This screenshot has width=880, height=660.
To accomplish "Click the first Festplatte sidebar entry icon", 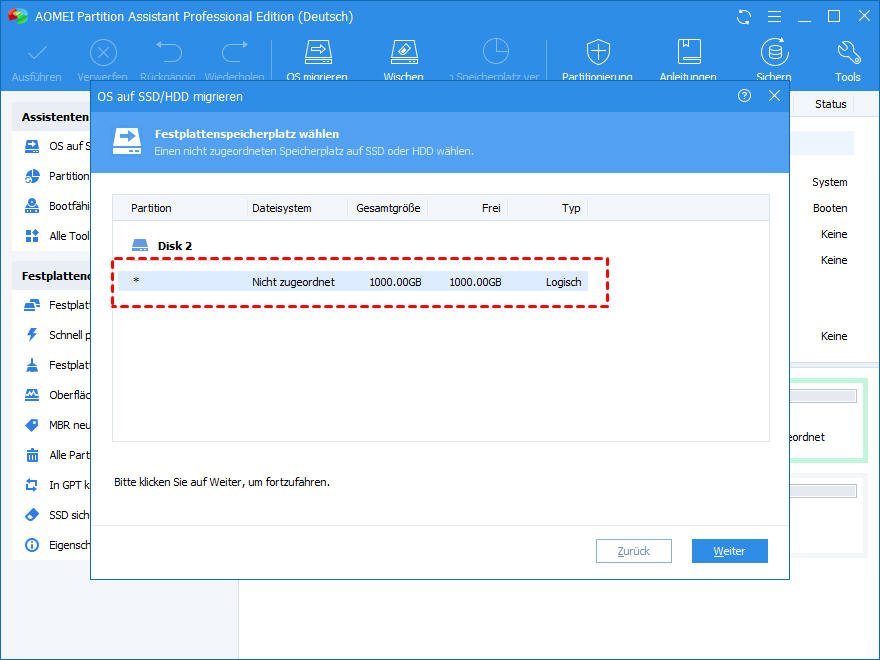I will 32,305.
